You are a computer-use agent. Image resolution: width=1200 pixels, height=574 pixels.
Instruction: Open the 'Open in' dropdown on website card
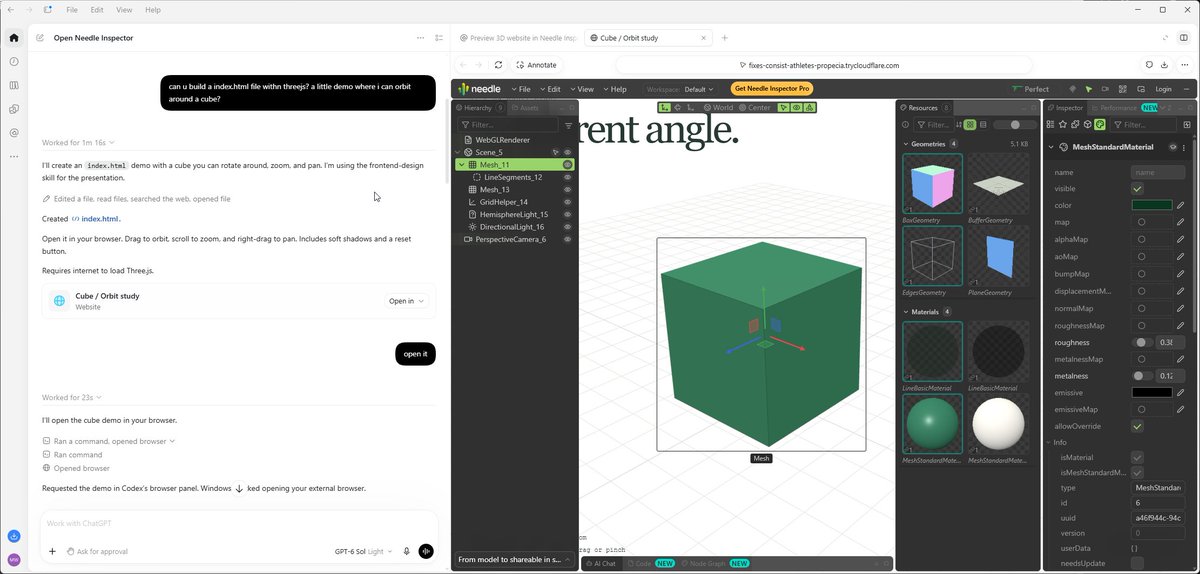coord(407,301)
